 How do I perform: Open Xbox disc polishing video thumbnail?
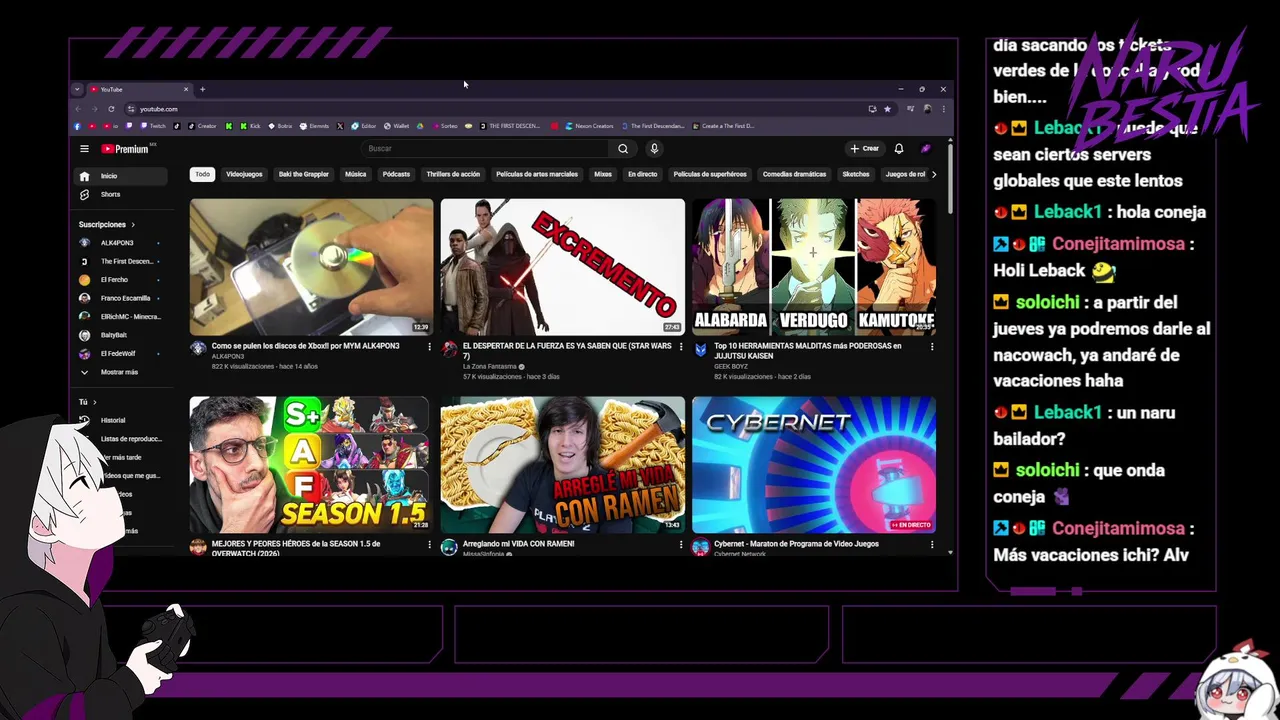312,267
